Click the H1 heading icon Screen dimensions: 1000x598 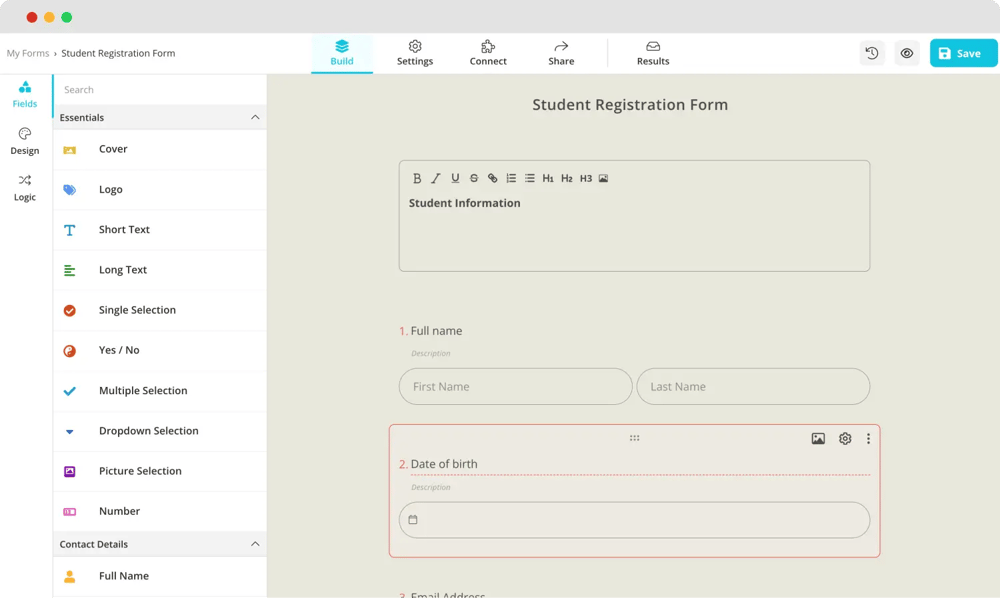[x=548, y=179]
